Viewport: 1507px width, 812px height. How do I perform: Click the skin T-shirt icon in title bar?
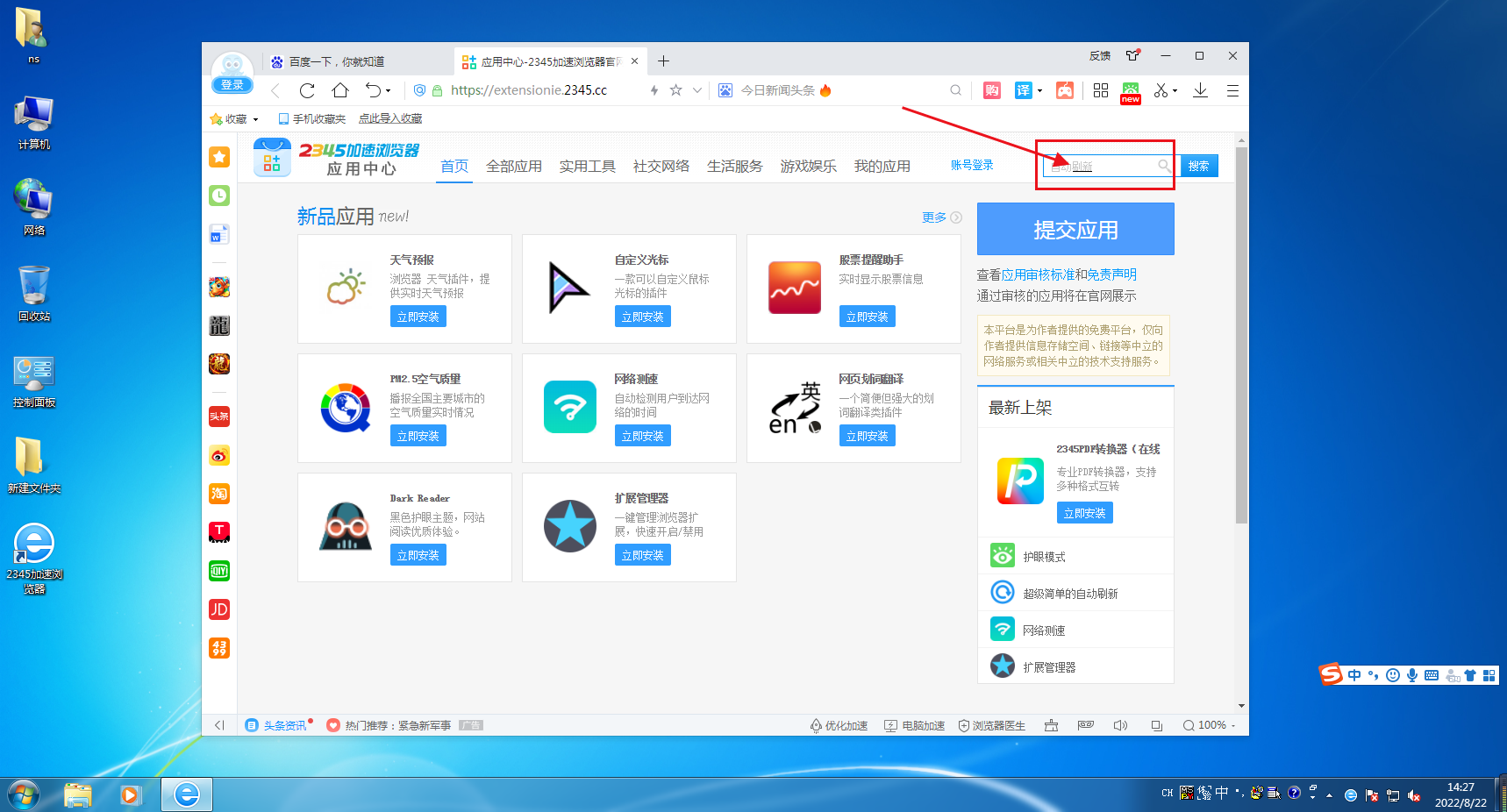1133,55
